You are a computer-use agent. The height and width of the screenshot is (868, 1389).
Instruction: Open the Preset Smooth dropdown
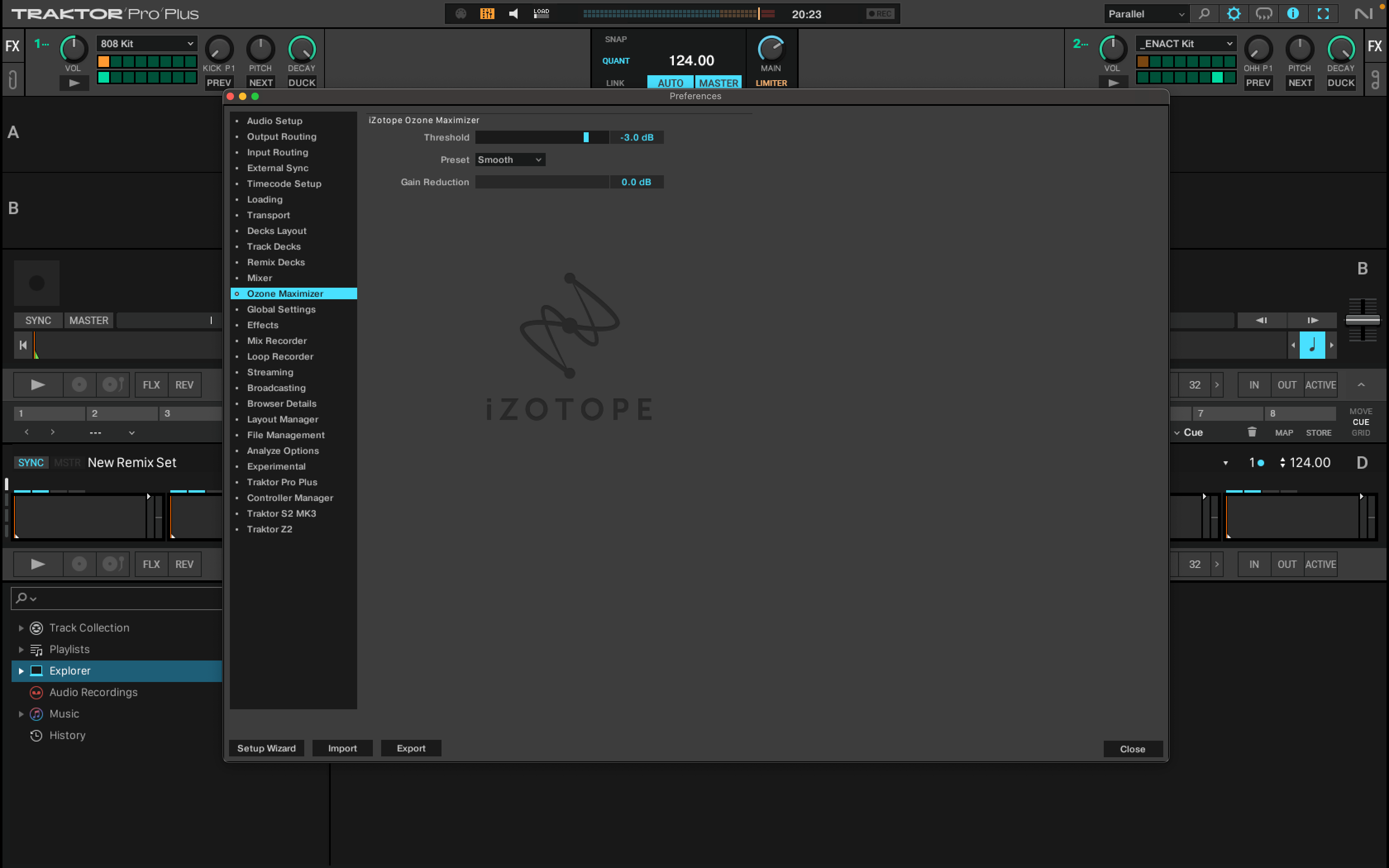click(x=510, y=160)
